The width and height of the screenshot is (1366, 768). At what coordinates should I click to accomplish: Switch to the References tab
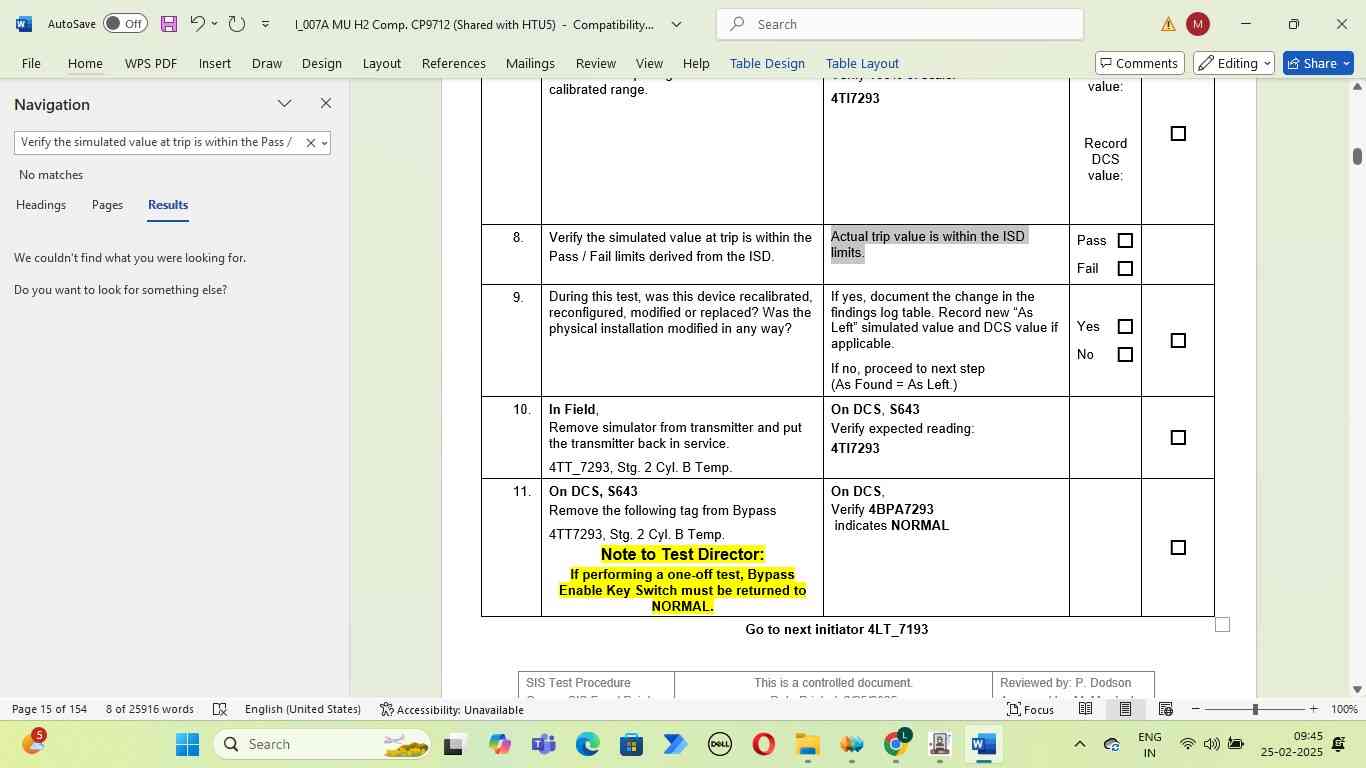pos(453,63)
